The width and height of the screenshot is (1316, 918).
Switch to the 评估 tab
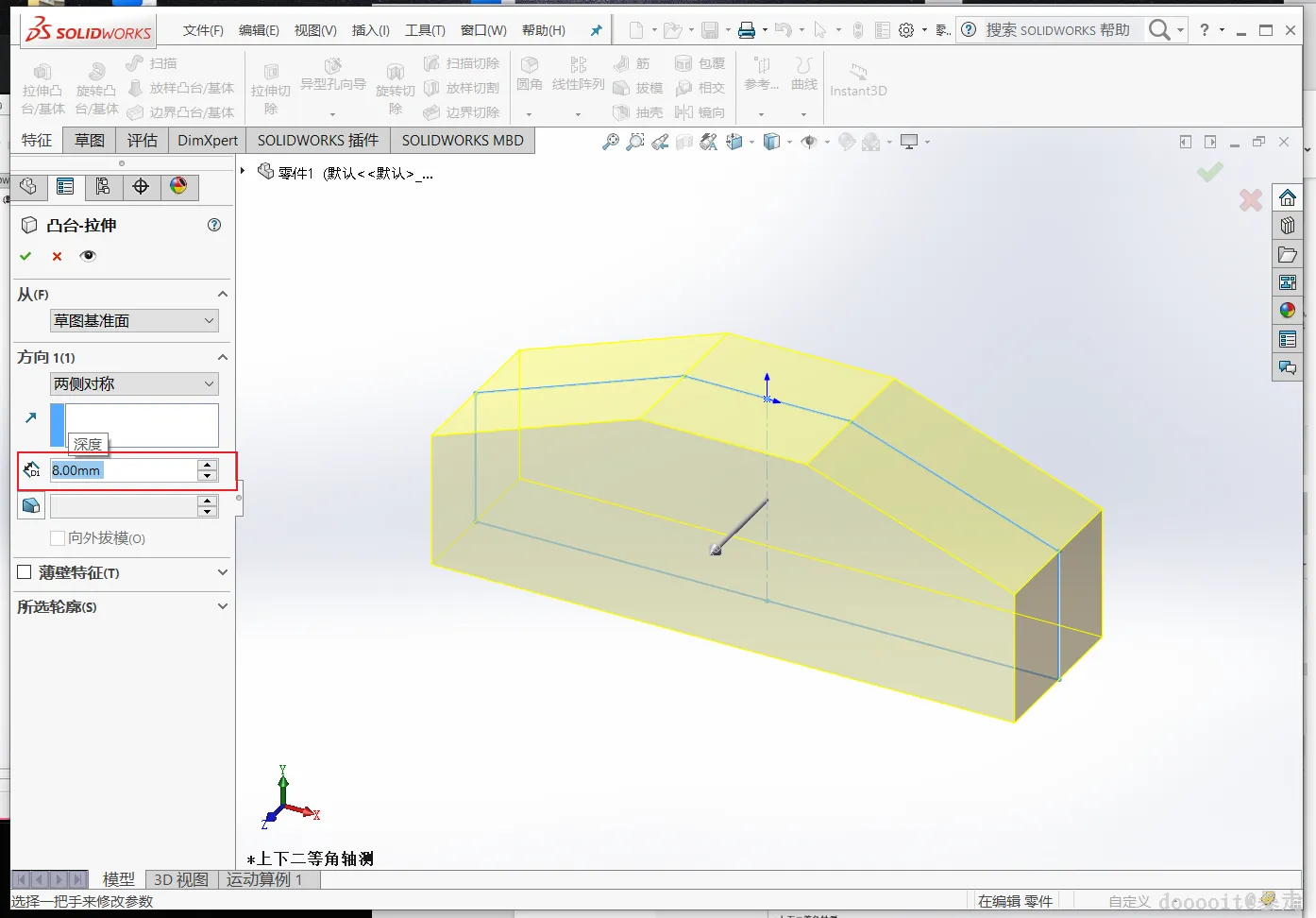(143, 141)
